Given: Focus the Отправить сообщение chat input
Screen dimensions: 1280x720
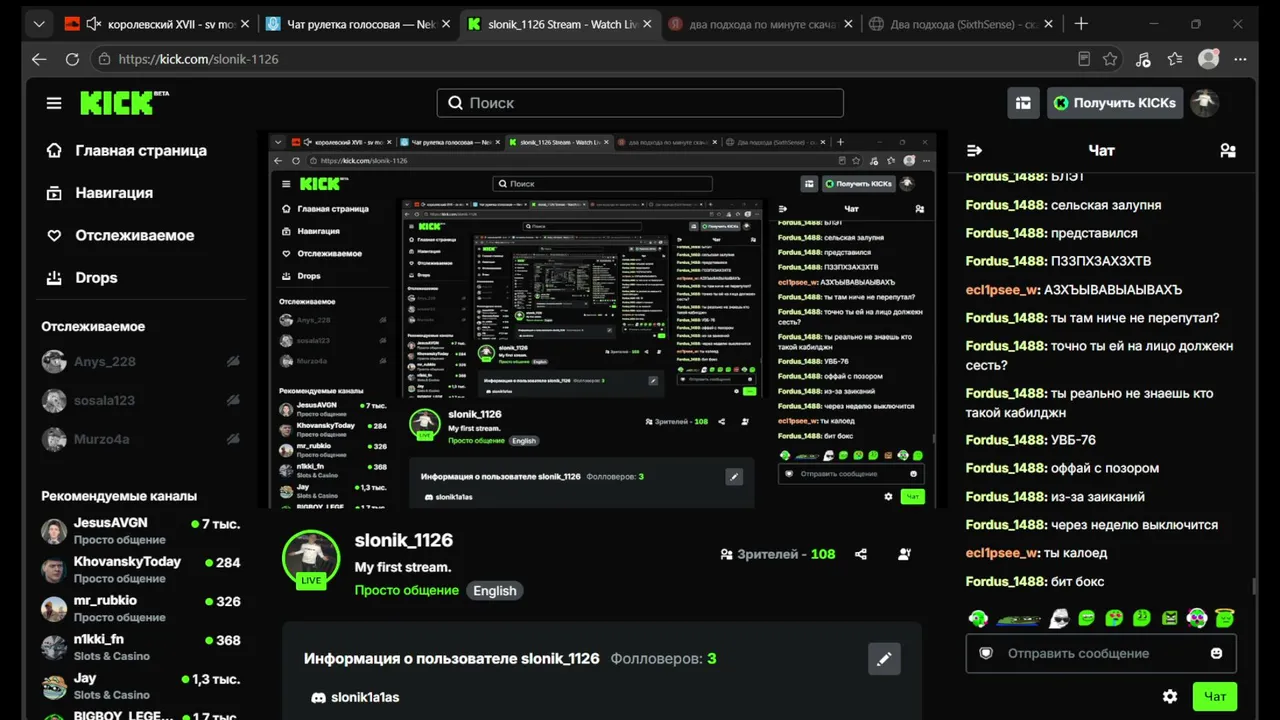Looking at the screenshot, I should 1100,653.
